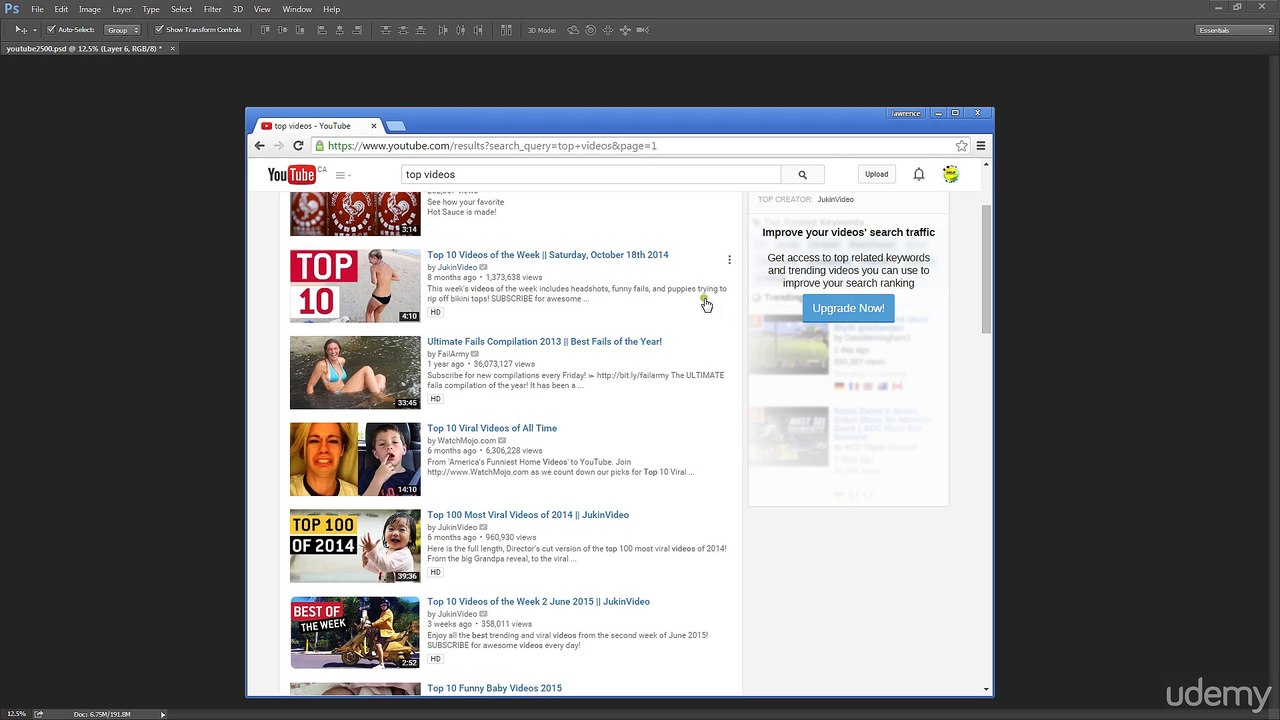
Task: Expand the Essentials workspace dropdown
Action: [1236, 30]
